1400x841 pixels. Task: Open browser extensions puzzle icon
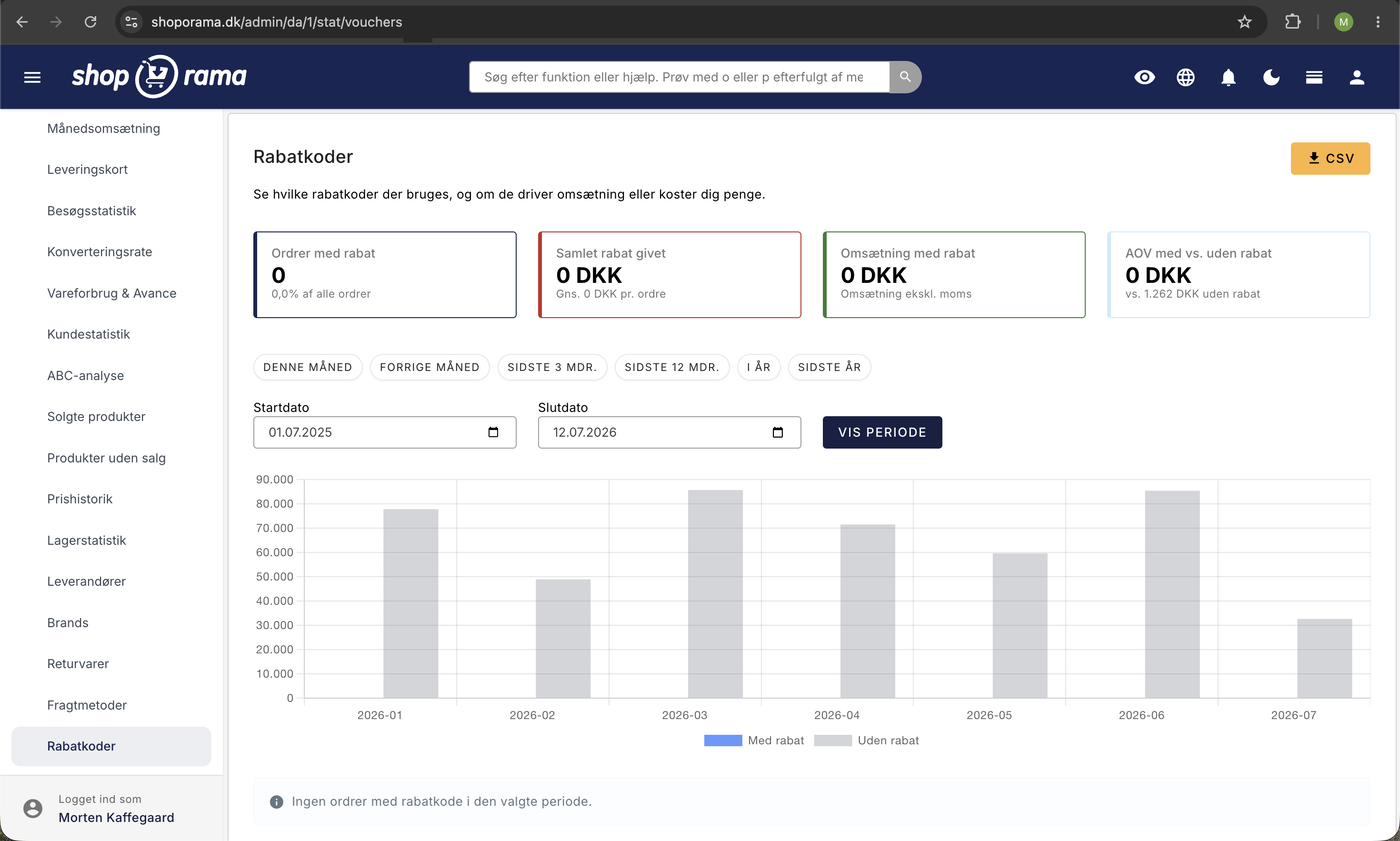[x=1293, y=21]
